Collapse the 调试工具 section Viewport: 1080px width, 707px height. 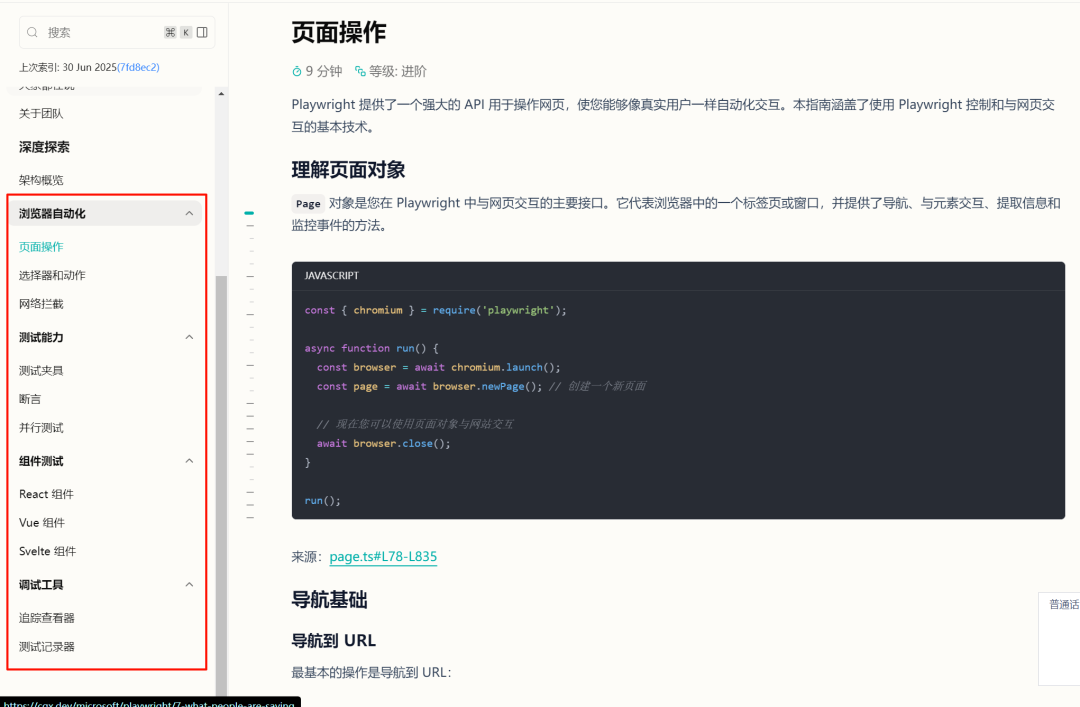[189, 584]
